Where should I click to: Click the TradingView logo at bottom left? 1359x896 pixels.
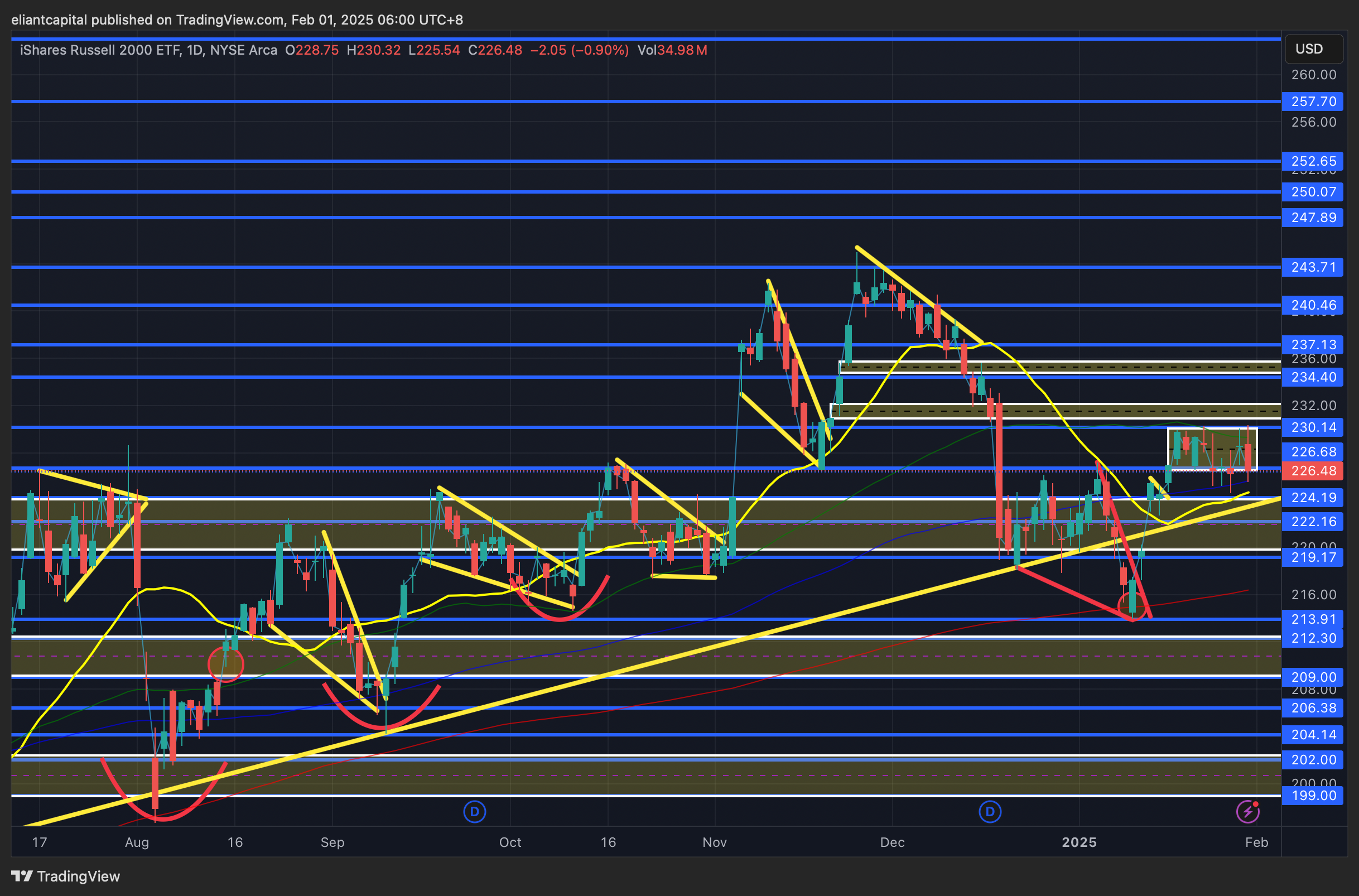coord(66,876)
